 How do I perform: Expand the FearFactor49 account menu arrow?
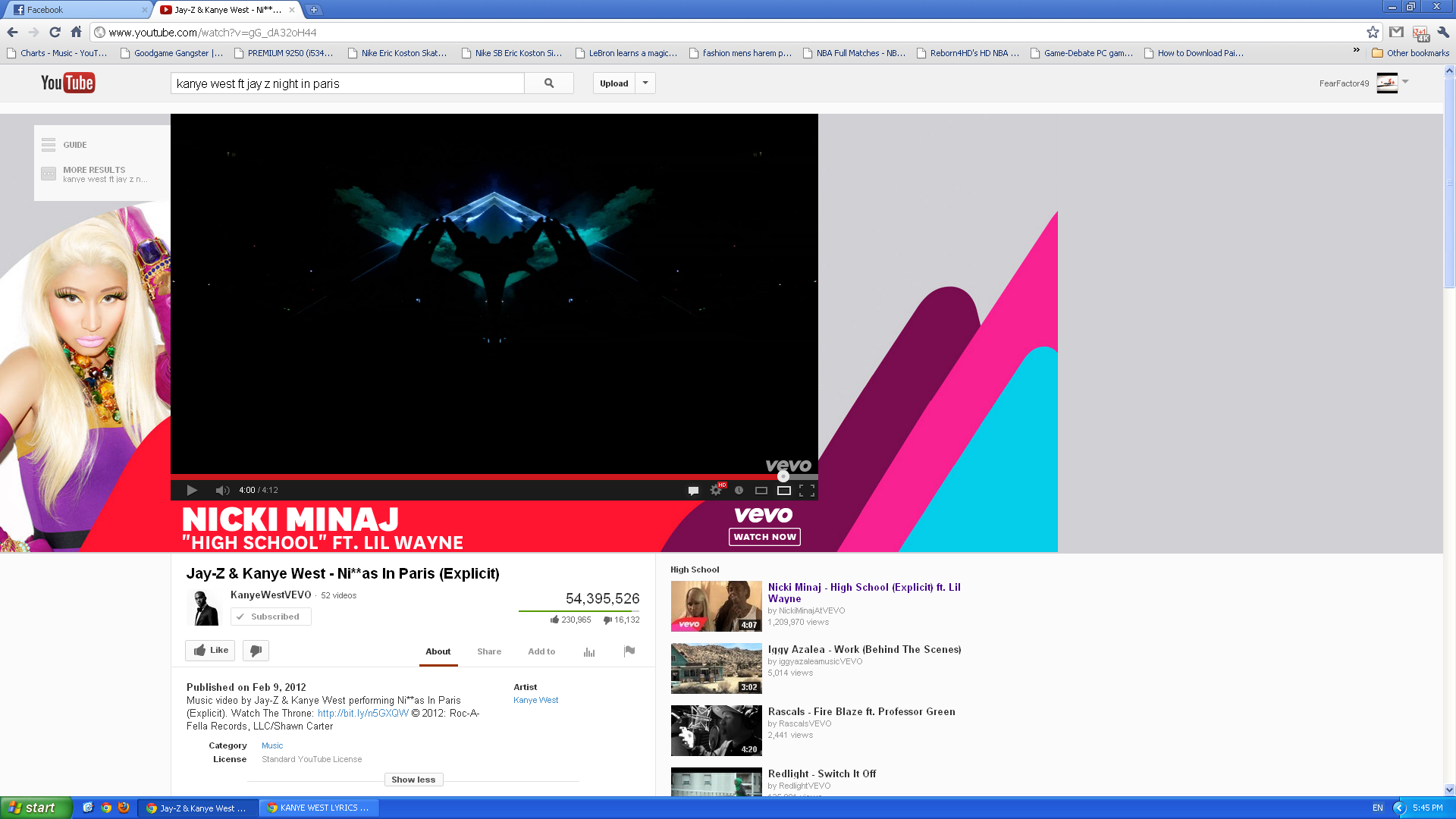[x=1405, y=81]
